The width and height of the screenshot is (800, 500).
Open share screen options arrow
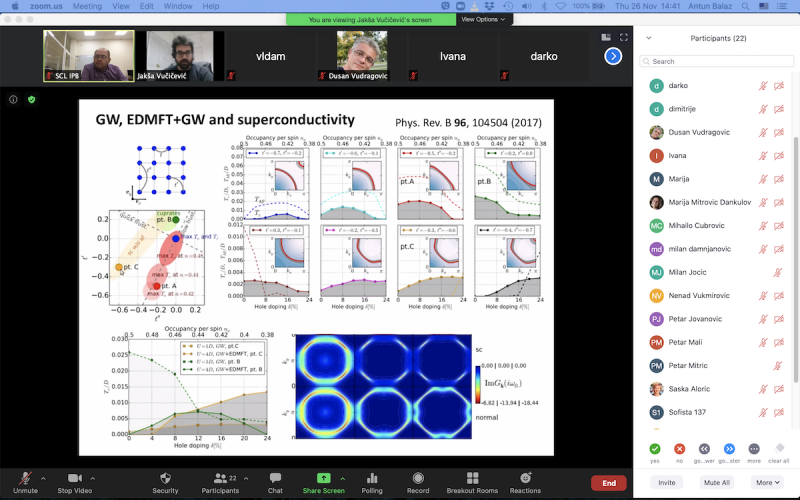[x=343, y=479]
